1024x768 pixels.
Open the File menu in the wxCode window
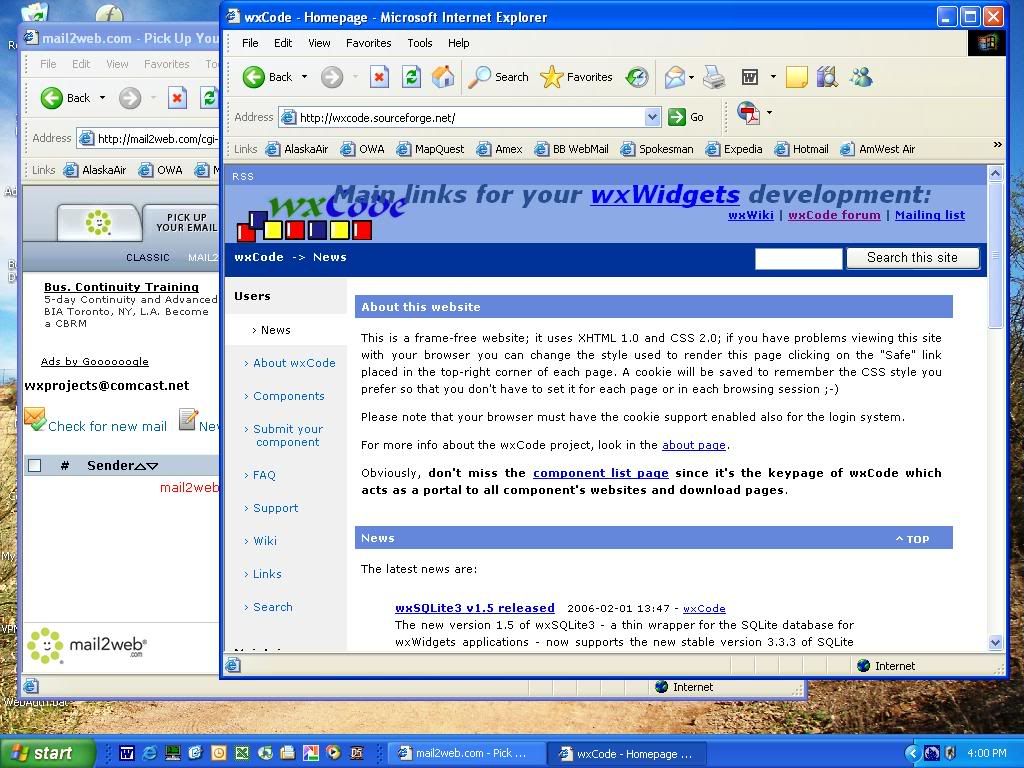[x=250, y=43]
